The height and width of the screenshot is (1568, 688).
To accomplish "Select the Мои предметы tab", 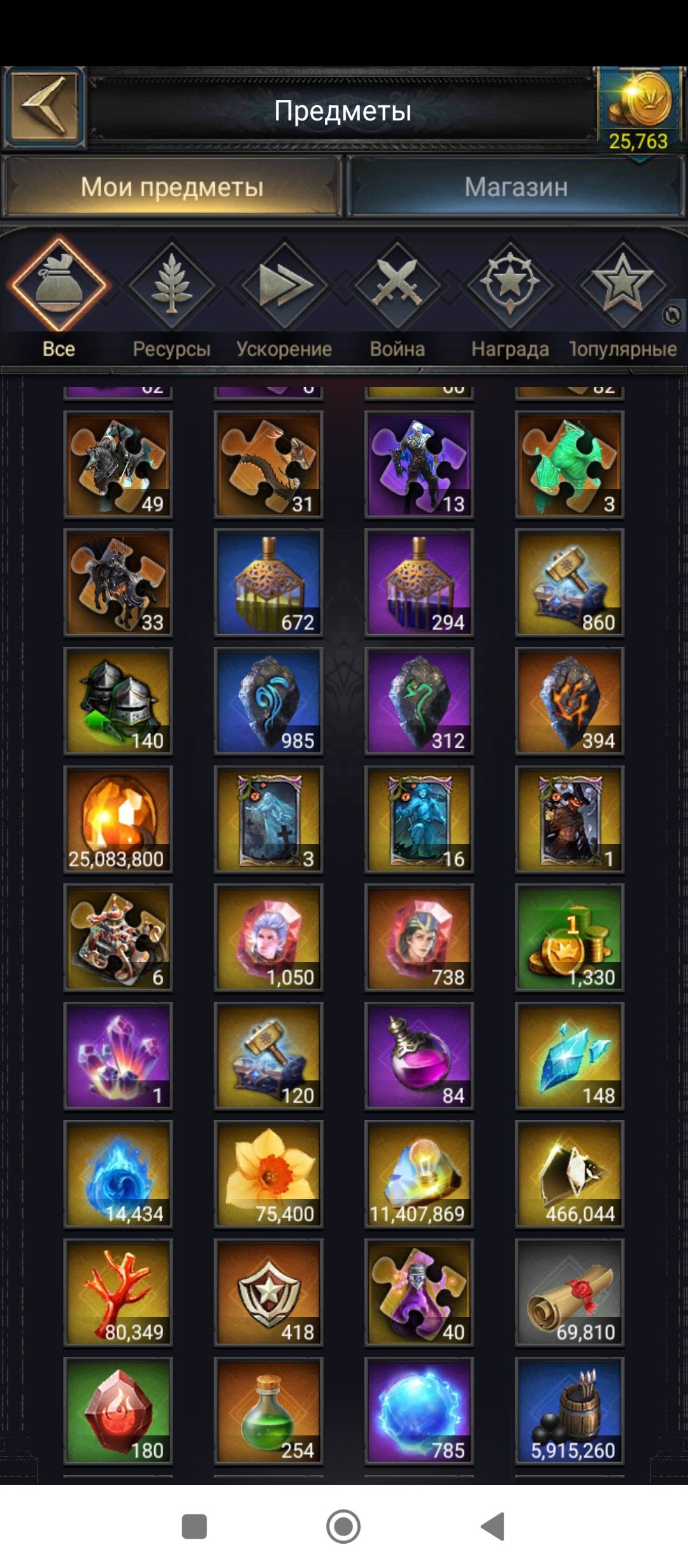I will point(171,187).
